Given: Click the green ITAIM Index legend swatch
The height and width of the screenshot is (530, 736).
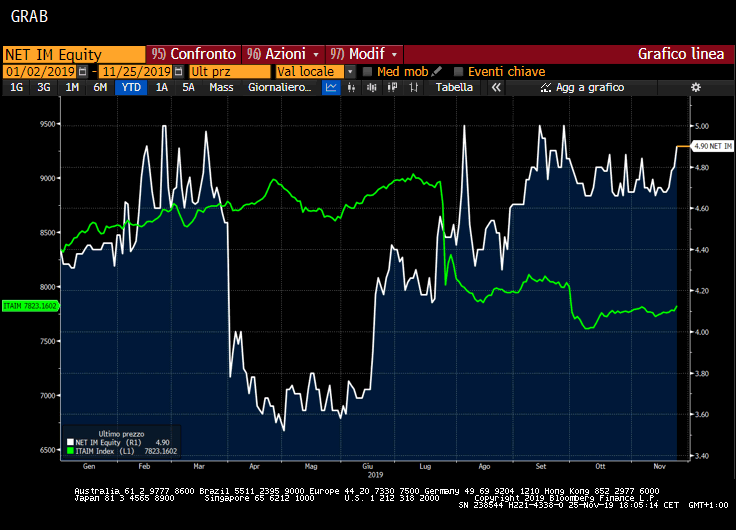Looking at the screenshot, I should (x=70, y=451).
